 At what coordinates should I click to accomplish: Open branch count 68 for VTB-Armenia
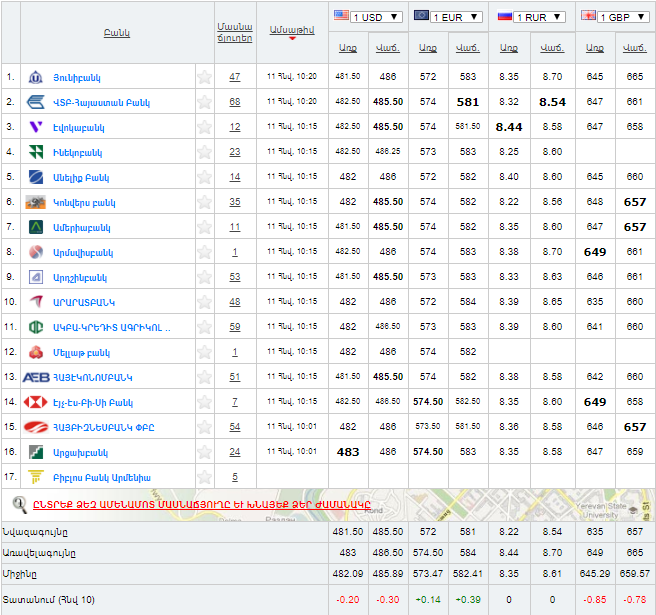235,102
